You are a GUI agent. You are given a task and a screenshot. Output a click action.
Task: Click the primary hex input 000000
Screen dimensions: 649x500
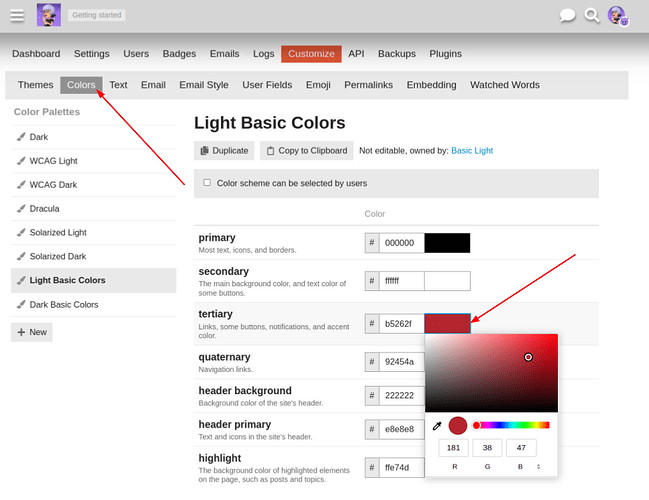point(401,243)
